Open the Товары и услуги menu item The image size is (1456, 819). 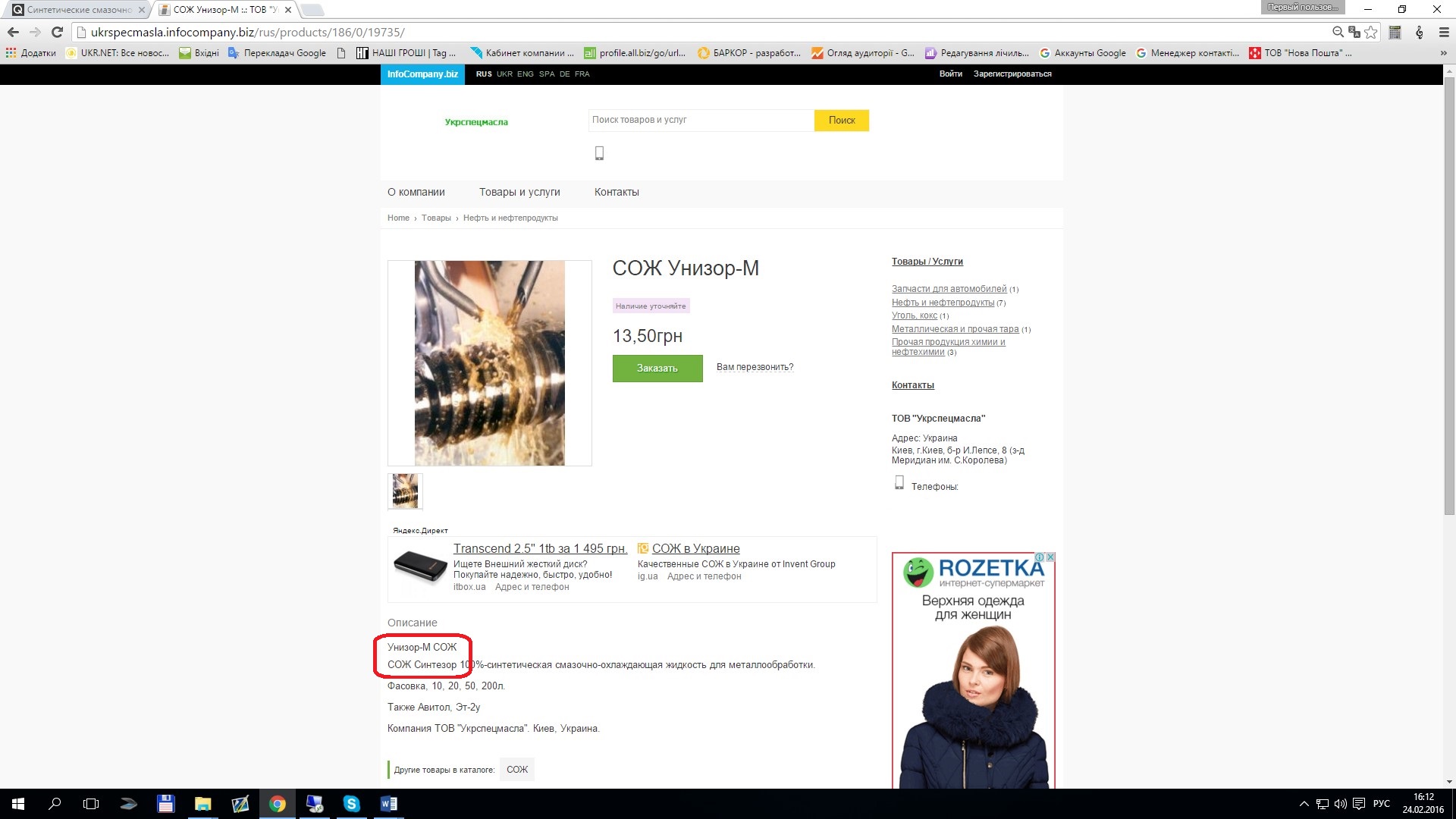[x=519, y=193]
